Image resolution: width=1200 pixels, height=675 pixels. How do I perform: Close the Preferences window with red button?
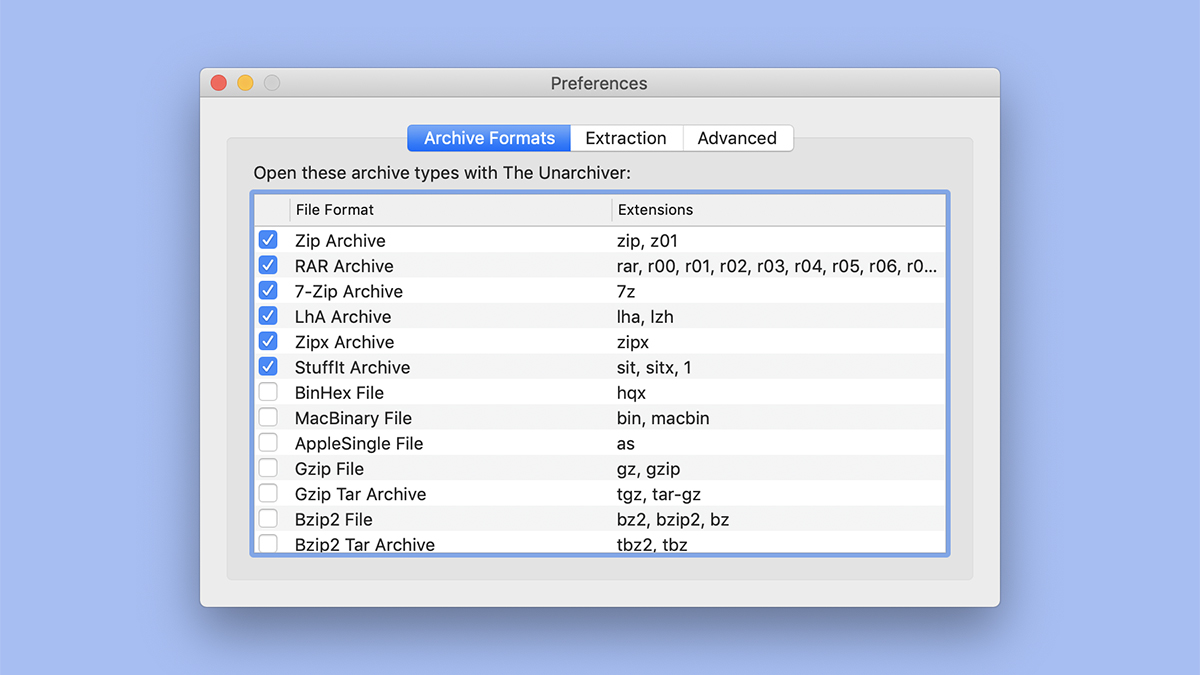point(219,83)
